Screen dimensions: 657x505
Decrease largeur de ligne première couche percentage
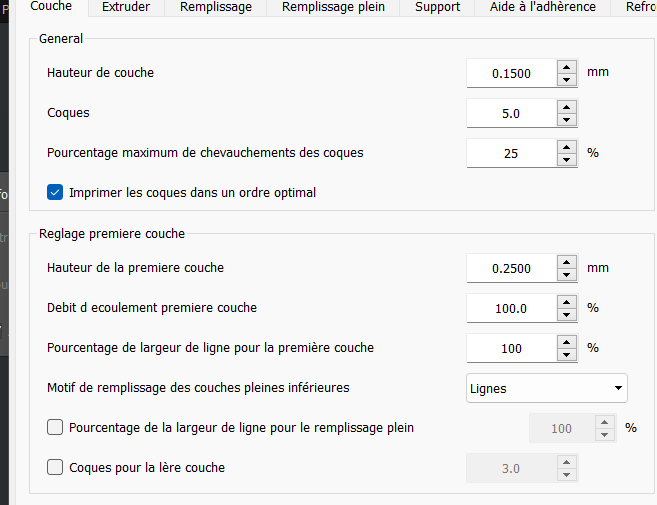[x=566, y=355]
